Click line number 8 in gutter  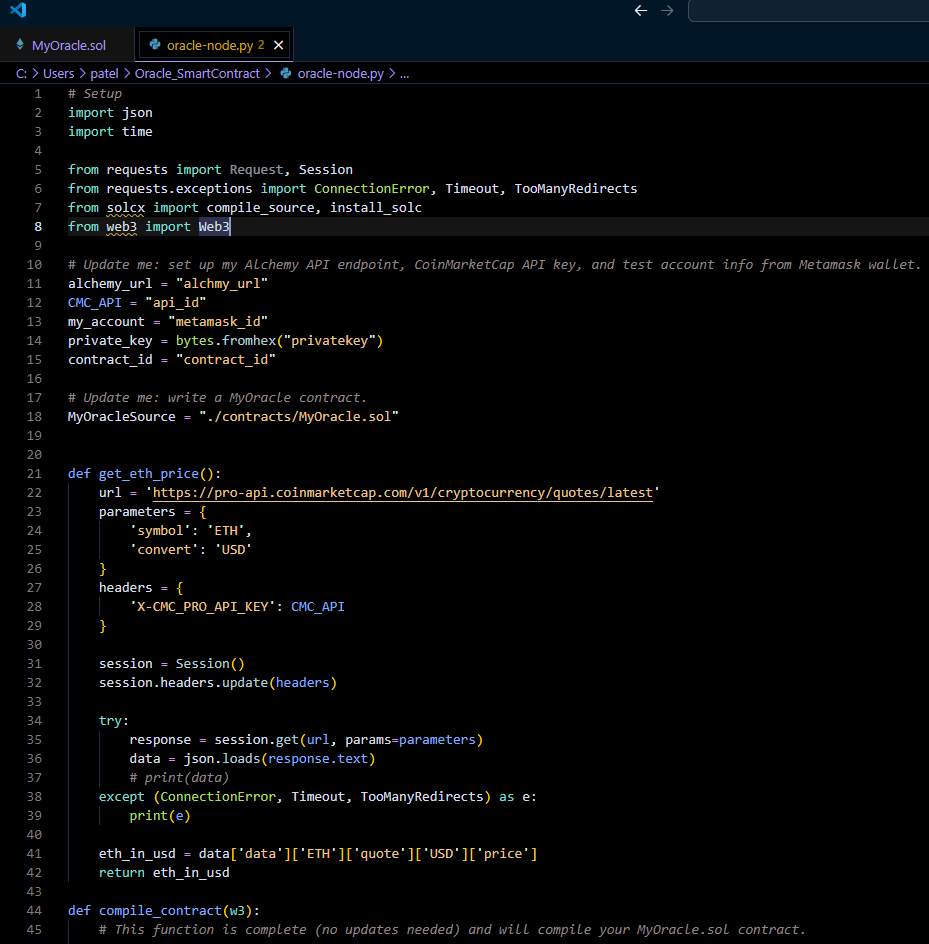[x=38, y=226]
